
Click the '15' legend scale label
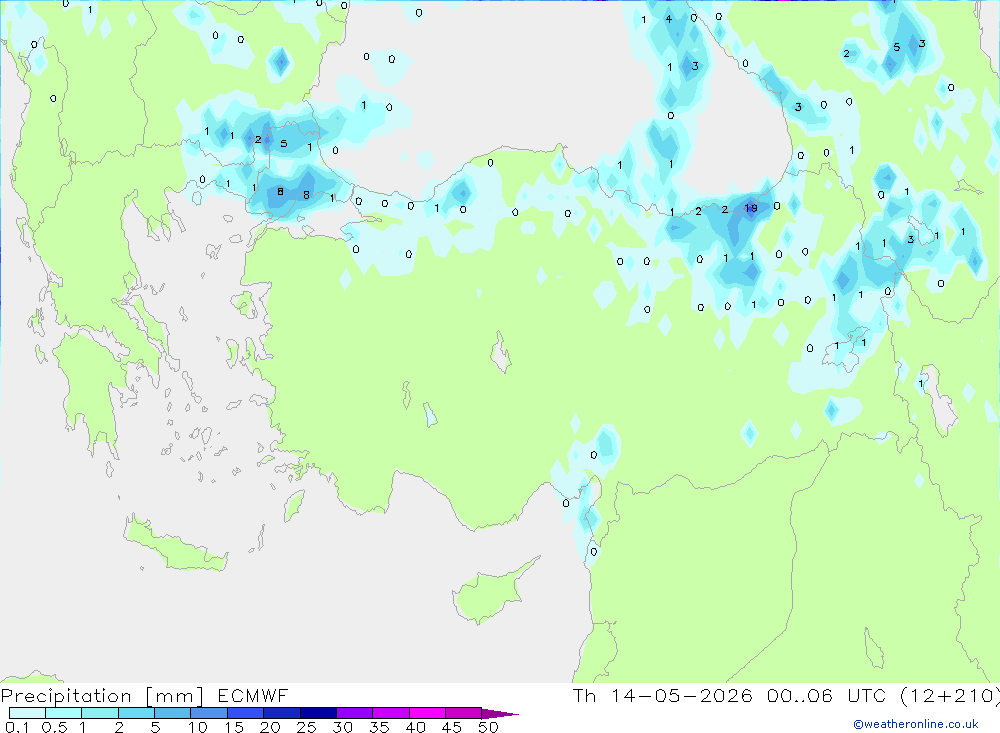point(234,727)
